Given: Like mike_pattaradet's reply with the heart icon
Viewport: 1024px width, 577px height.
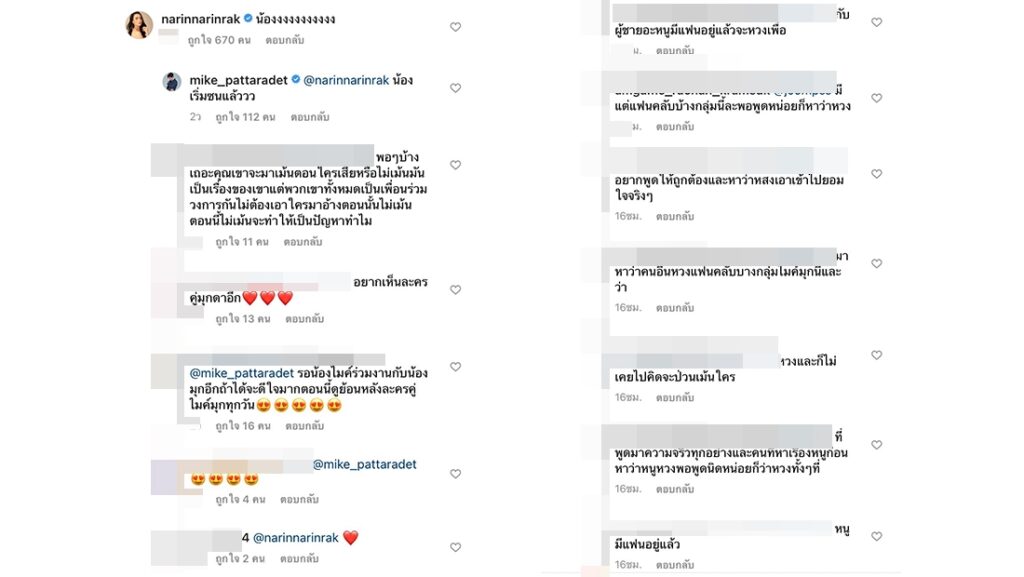Looking at the screenshot, I should pos(455,88).
